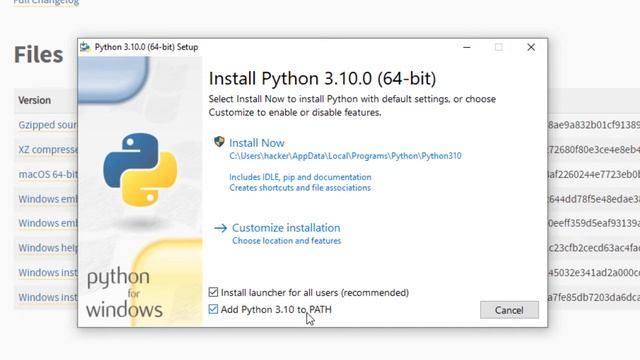Click the Cancel button
This screenshot has height=360, width=640.
coord(509,310)
